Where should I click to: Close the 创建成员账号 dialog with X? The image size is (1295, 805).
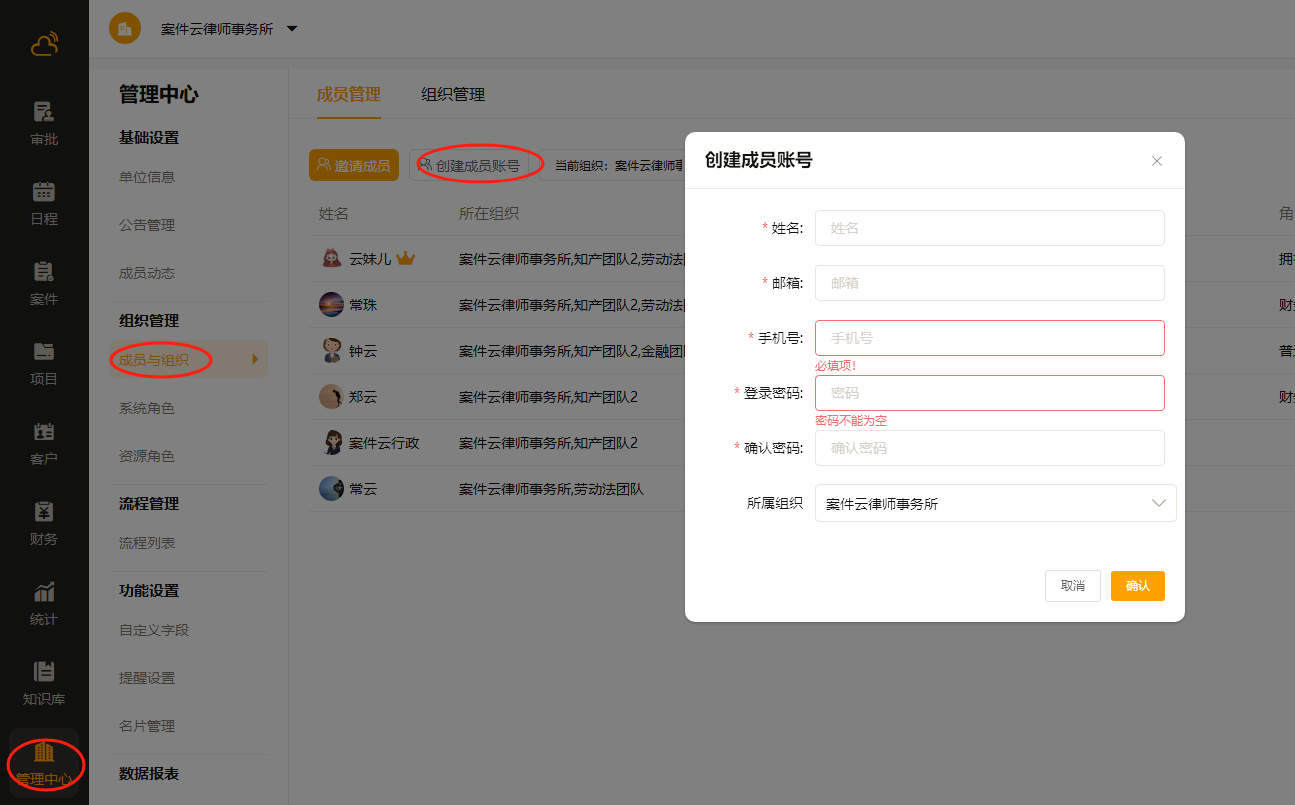click(x=1157, y=161)
